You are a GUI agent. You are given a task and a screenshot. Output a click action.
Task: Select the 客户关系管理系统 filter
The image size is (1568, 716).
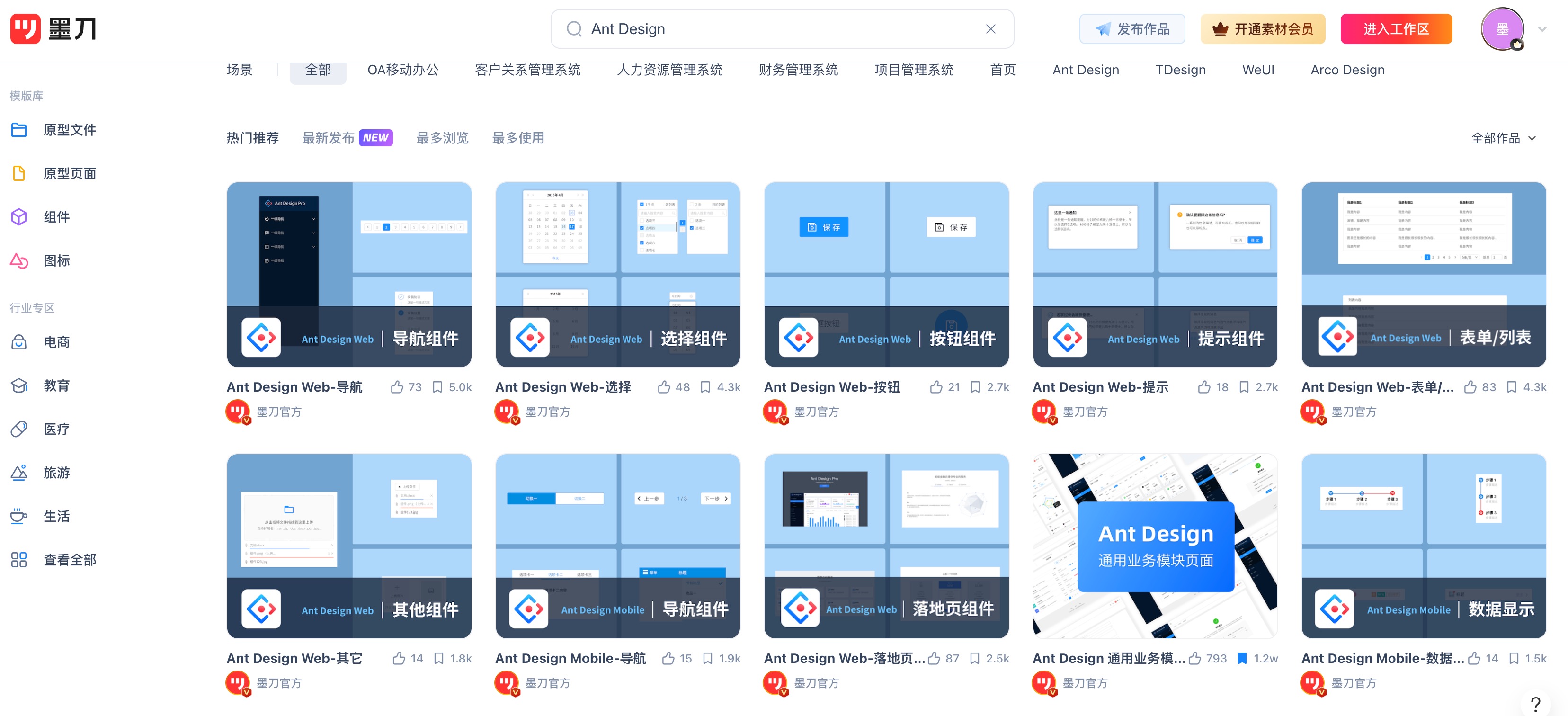point(527,70)
